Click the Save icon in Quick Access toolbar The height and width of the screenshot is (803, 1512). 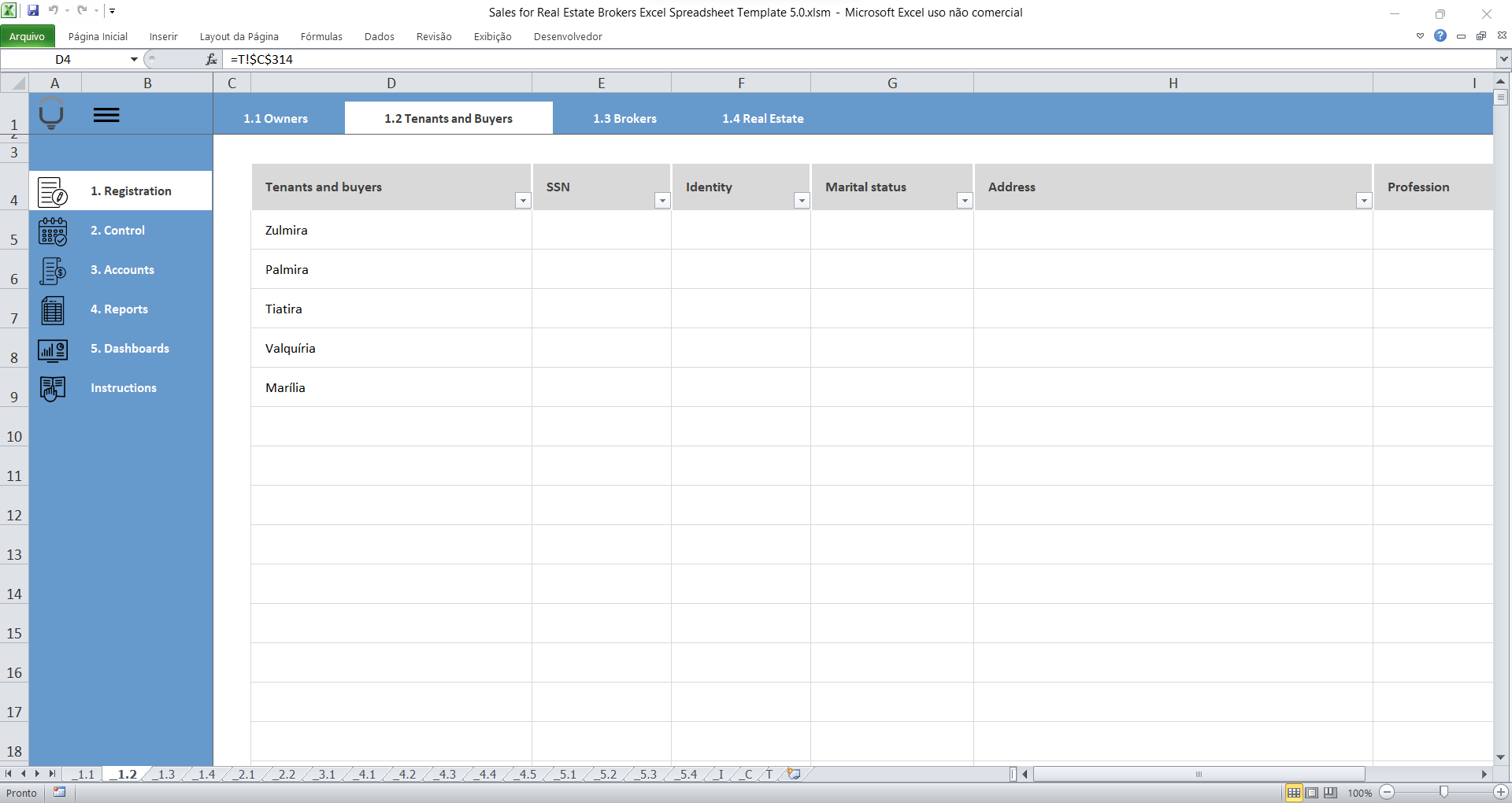pos(32,10)
